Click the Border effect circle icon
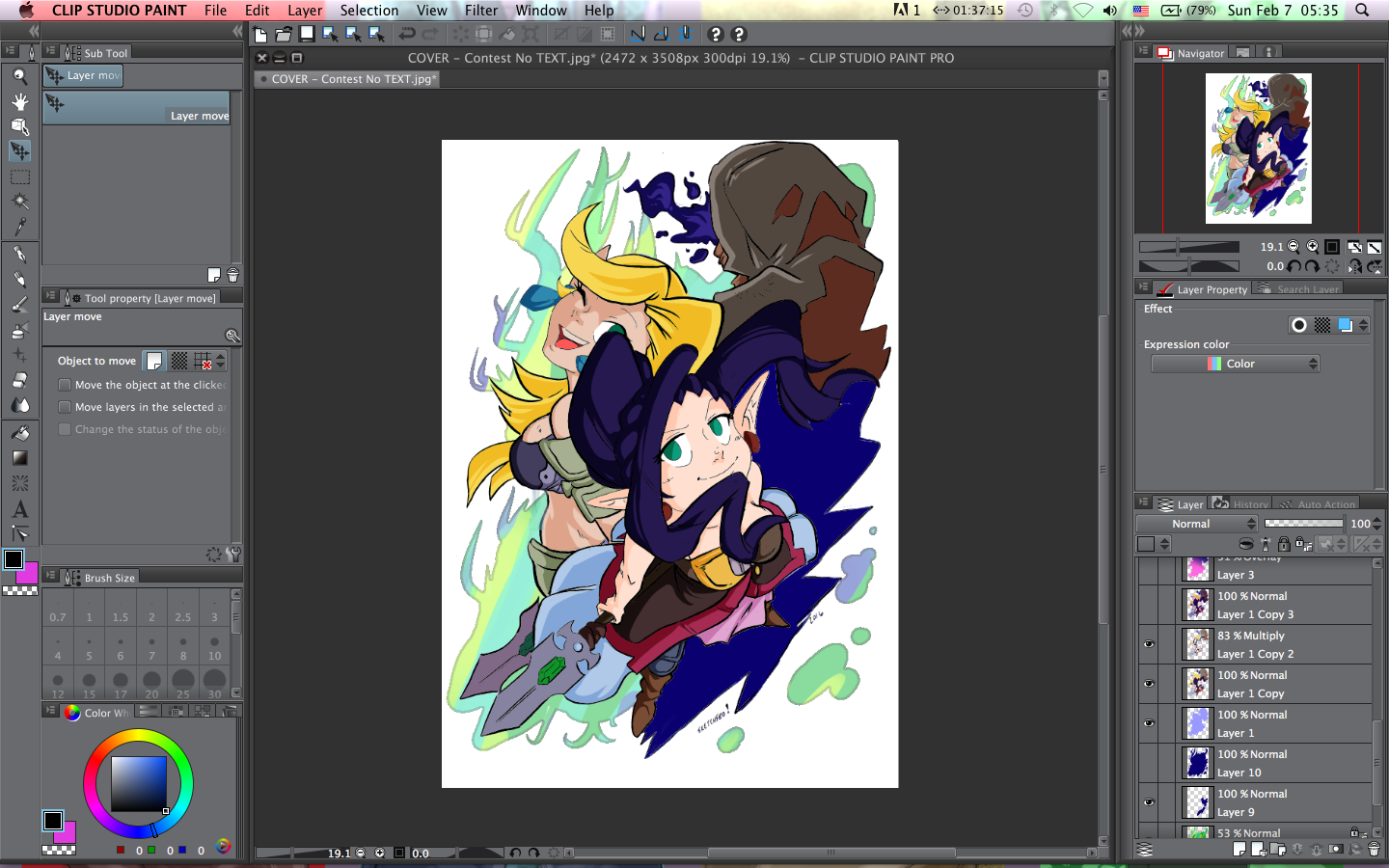1389x868 pixels. pyautogui.click(x=1299, y=325)
